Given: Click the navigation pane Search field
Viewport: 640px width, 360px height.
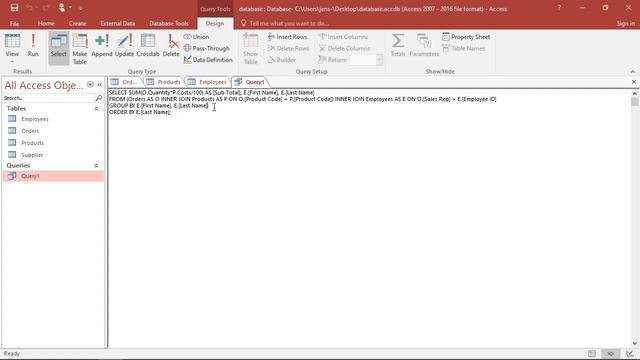Looking at the screenshot, I should pyautogui.click(x=48, y=98).
